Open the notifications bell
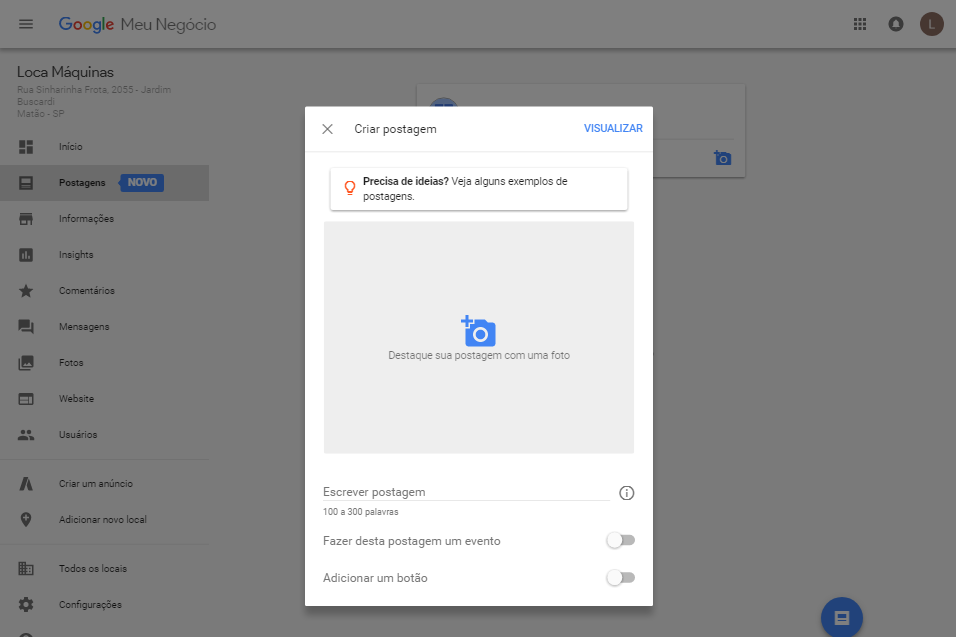956x637 pixels. click(x=896, y=24)
